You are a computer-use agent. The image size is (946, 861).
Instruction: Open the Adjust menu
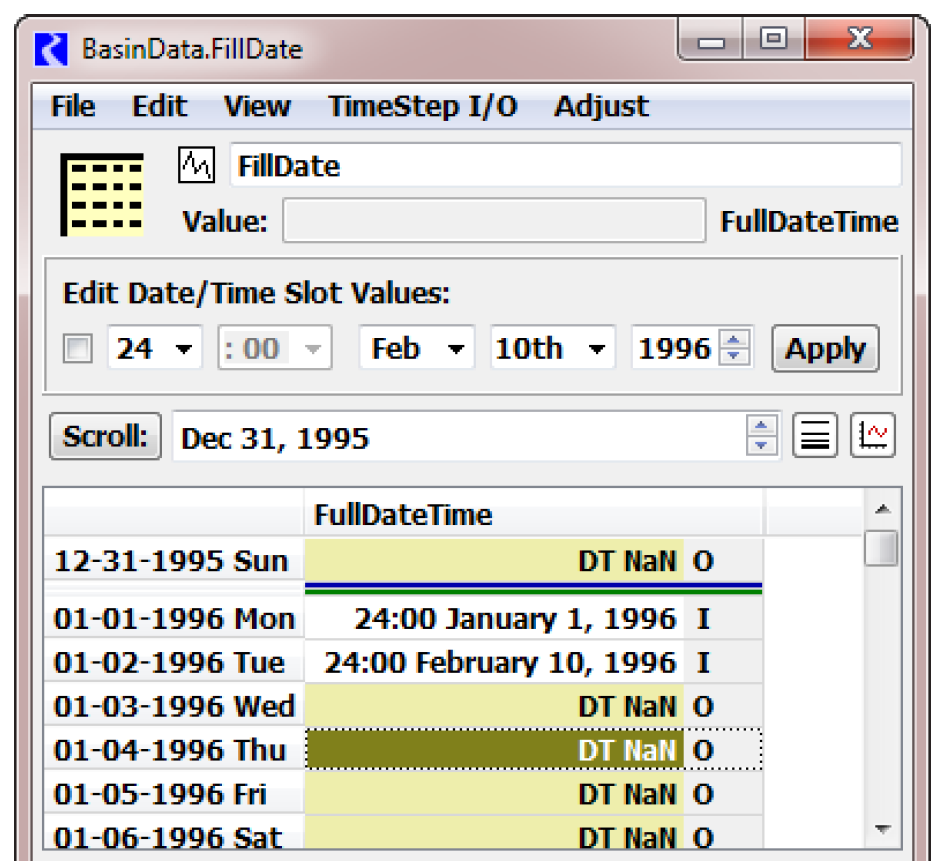(x=601, y=106)
